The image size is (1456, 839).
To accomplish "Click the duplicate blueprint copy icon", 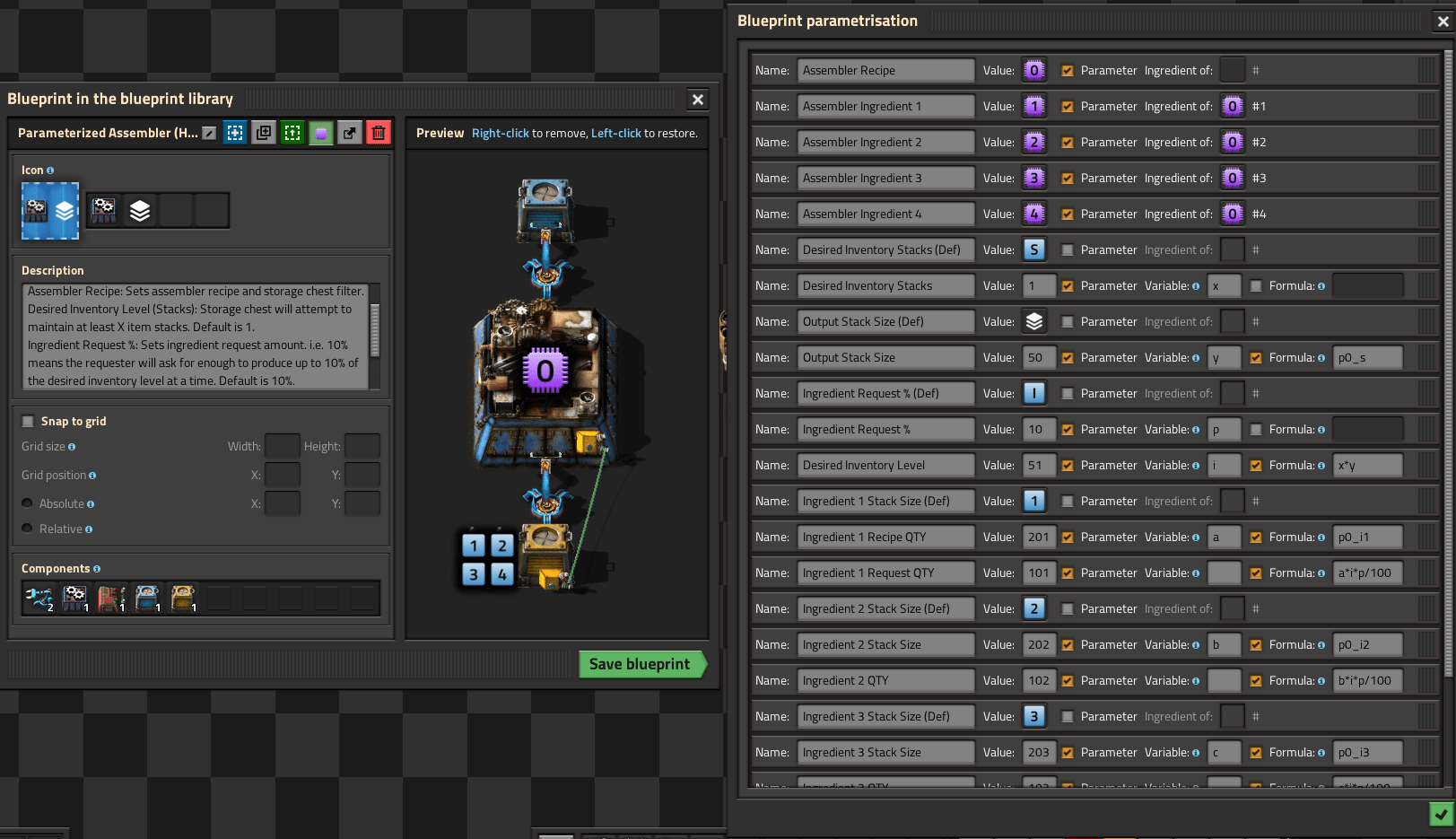I will pyautogui.click(x=264, y=133).
